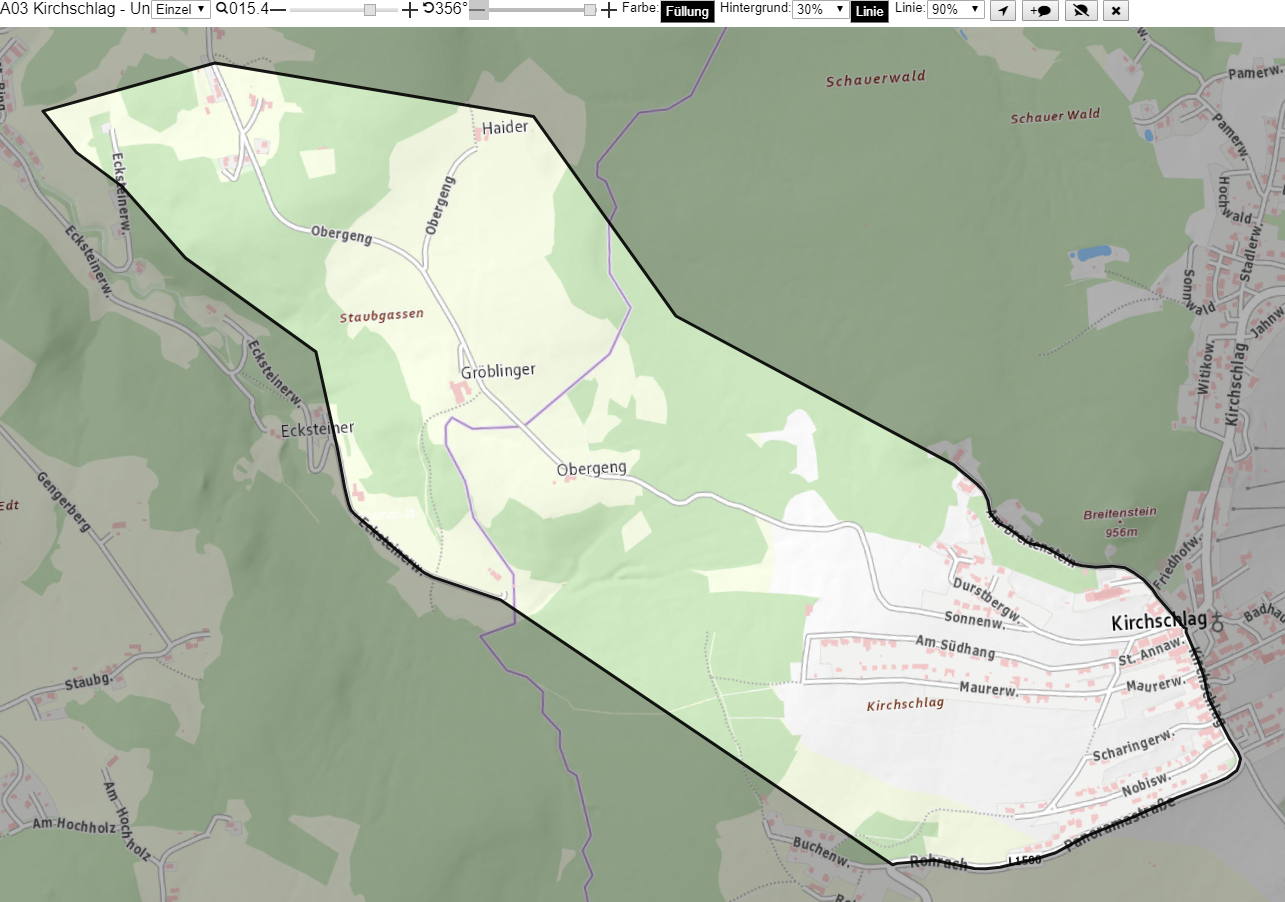The image size is (1285, 902).
Task: Click the black Linie color button
Action: click(870, 12)
